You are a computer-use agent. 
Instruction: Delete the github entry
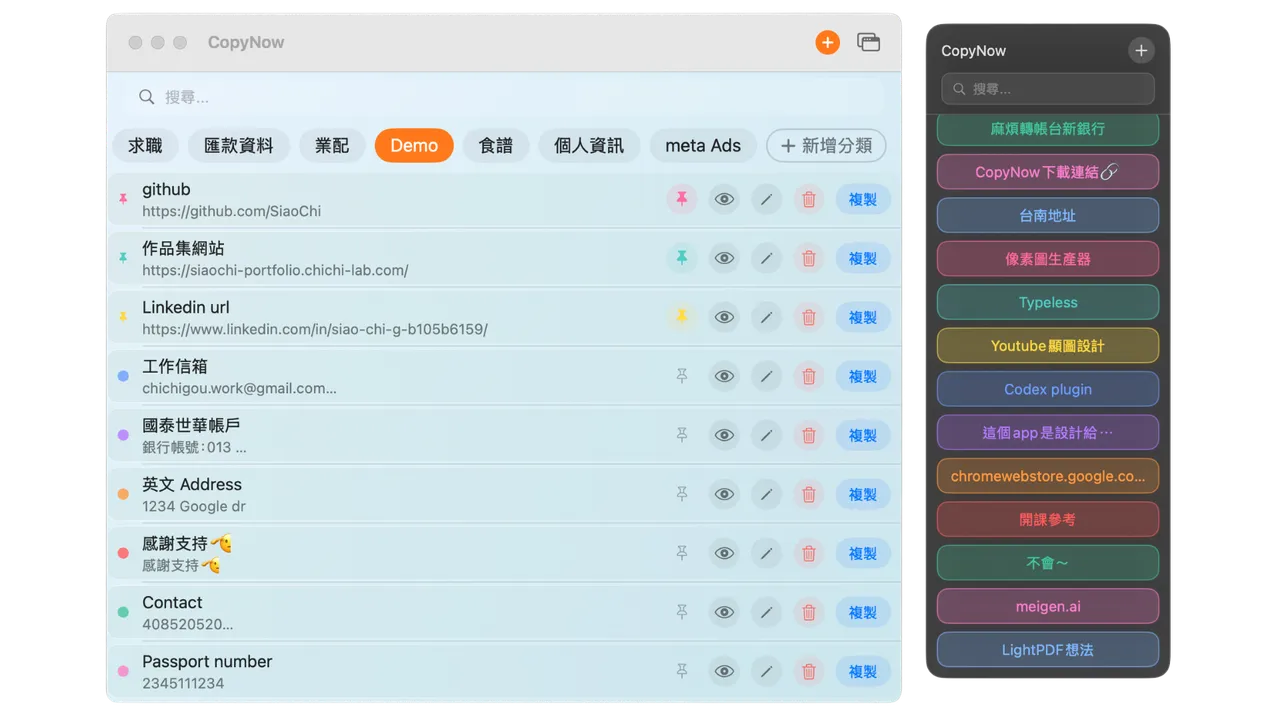(809, 199)
